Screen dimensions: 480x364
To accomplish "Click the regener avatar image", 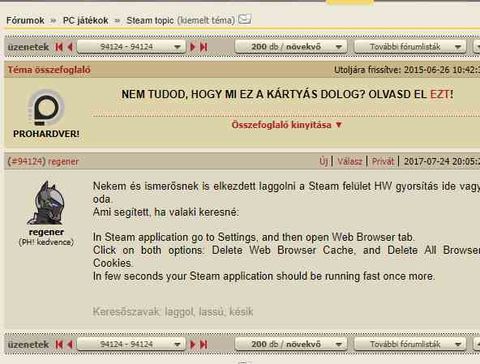I will [x=46, y=203].
